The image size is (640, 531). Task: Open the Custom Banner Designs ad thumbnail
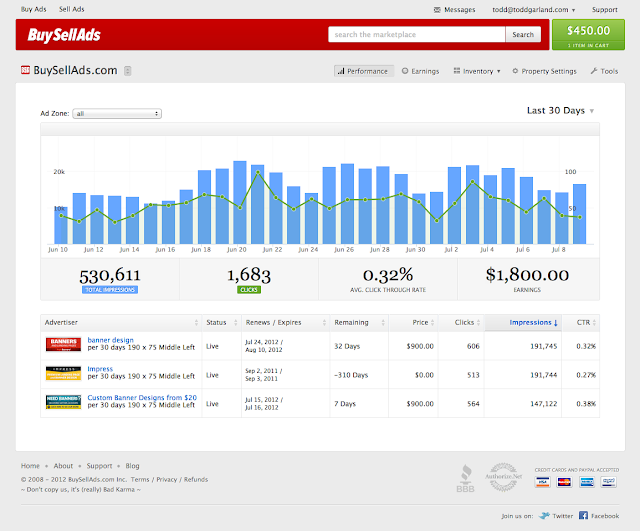(x=63, y=402)
